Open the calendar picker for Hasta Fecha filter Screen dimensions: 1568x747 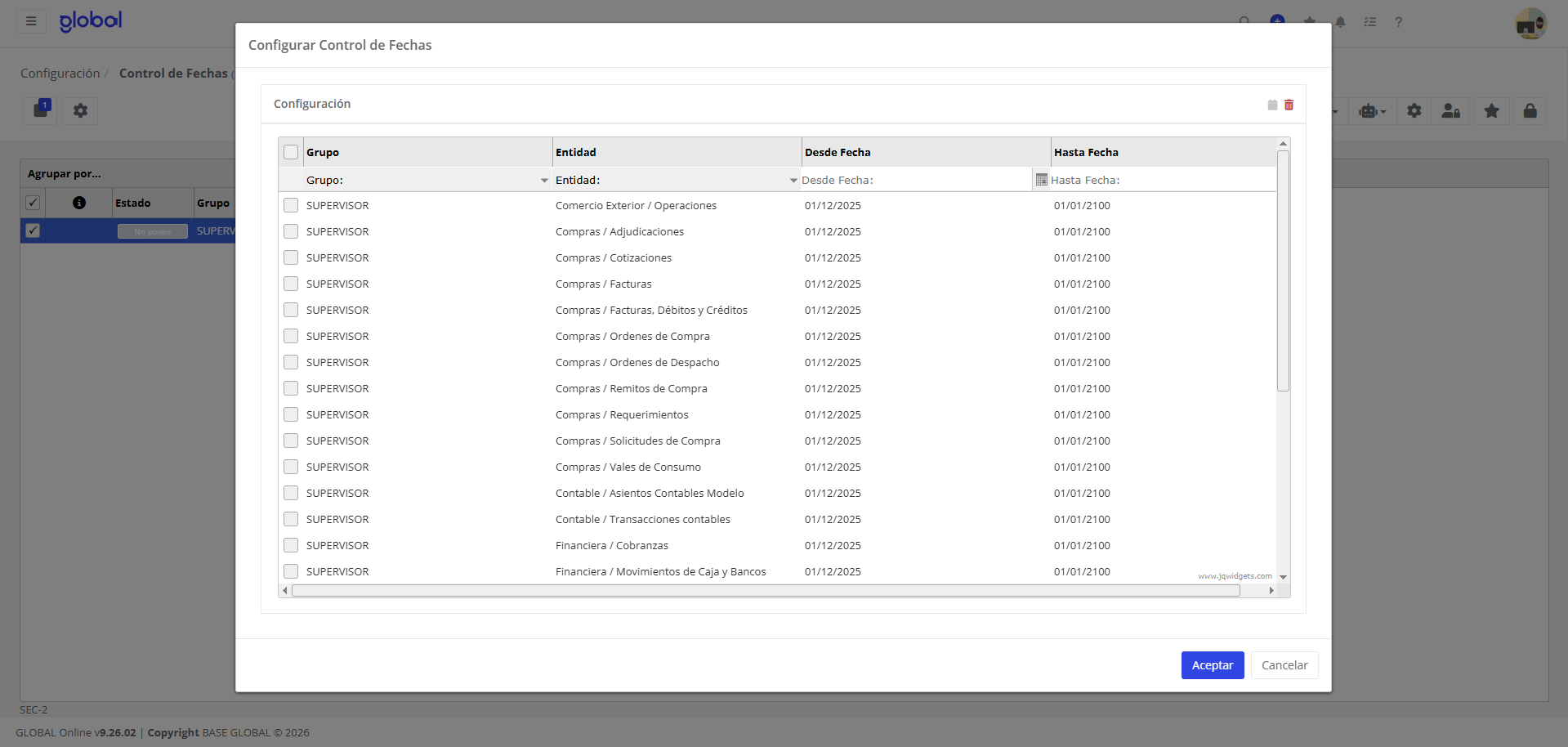tap(1041, 180)
